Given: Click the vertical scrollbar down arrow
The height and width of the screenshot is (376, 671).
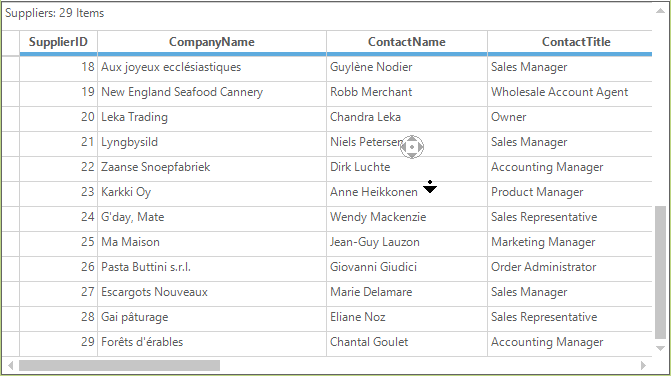Looking at the screenshot, I should [x=660, y=349].
